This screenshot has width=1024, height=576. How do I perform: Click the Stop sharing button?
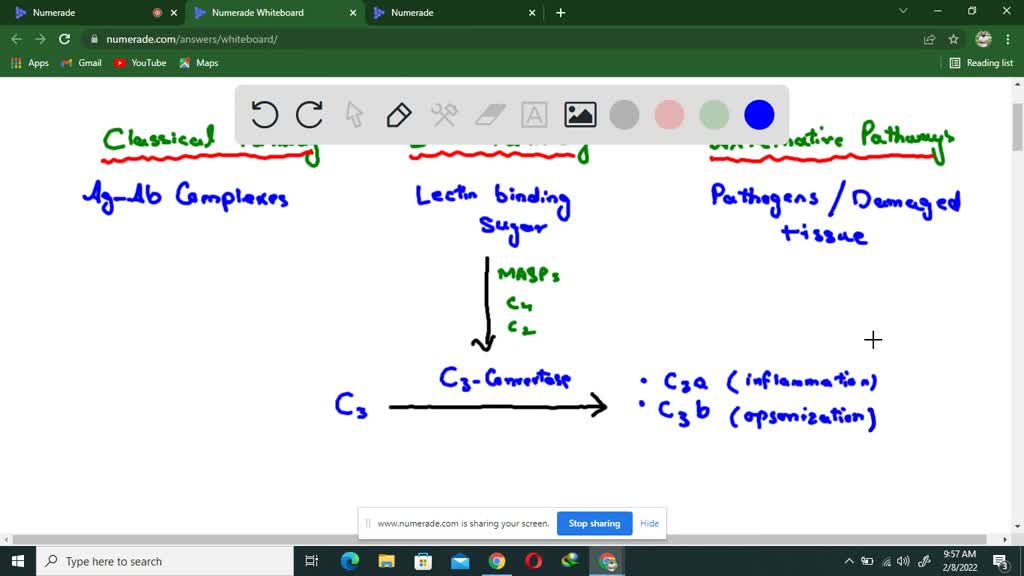pyautogui.click(x=594, y=523)
